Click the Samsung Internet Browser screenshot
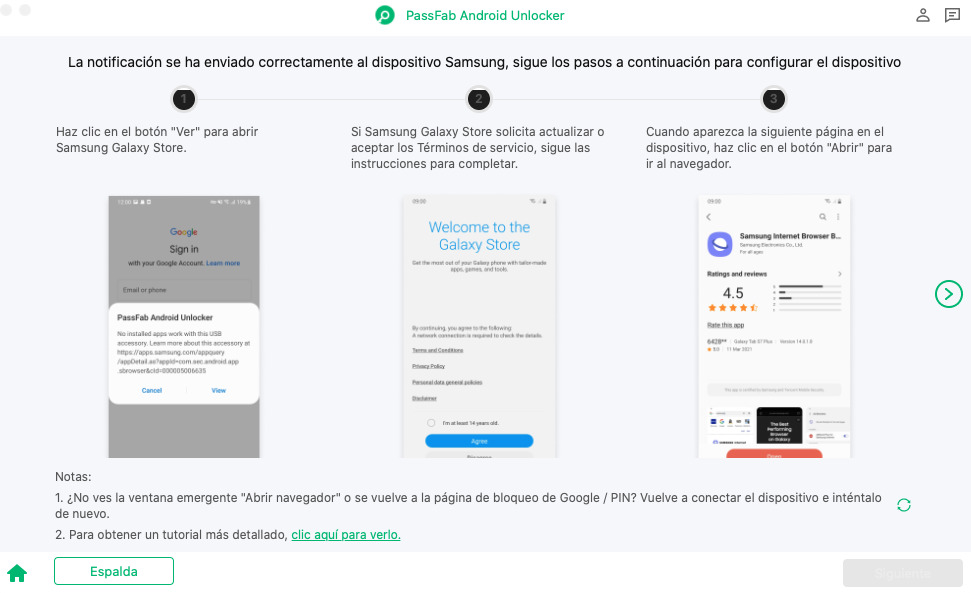This screenshot has height=593, width=971. click(x=774, y=326)
